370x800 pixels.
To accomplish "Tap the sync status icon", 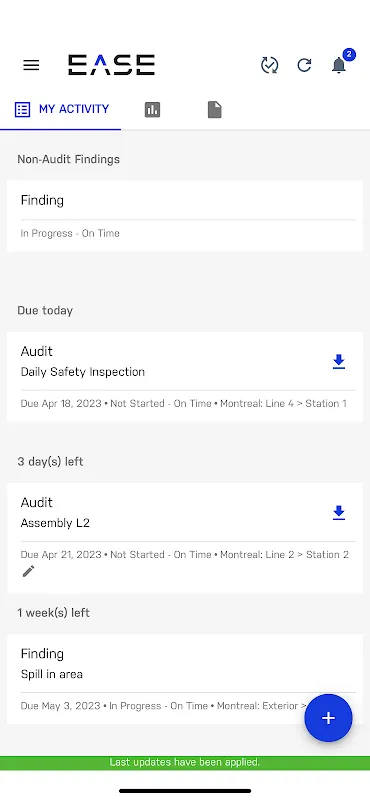I will (x=269, y=65).
